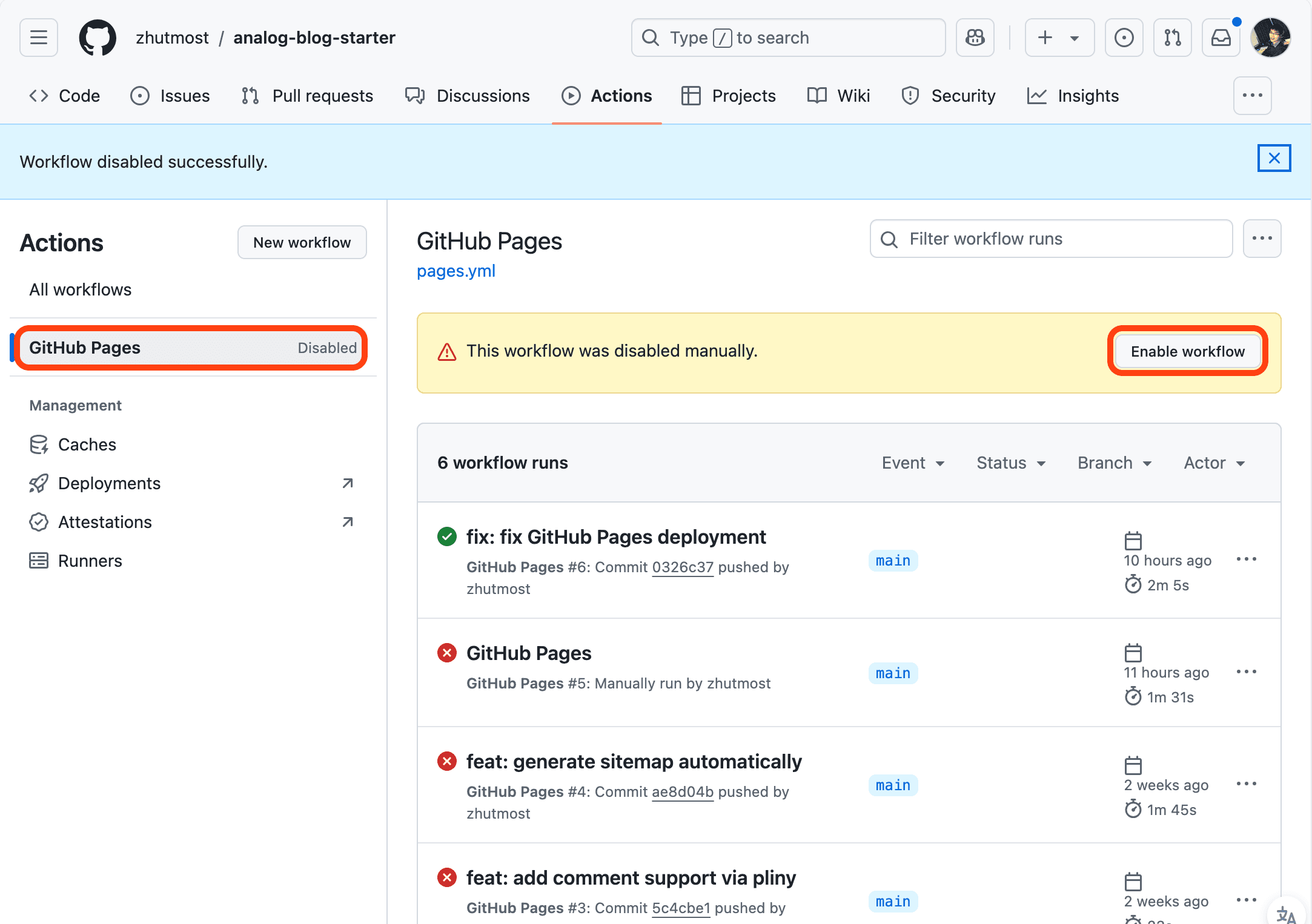Open options for the fix GitHub Pages deployment run

click(1247, 559)
